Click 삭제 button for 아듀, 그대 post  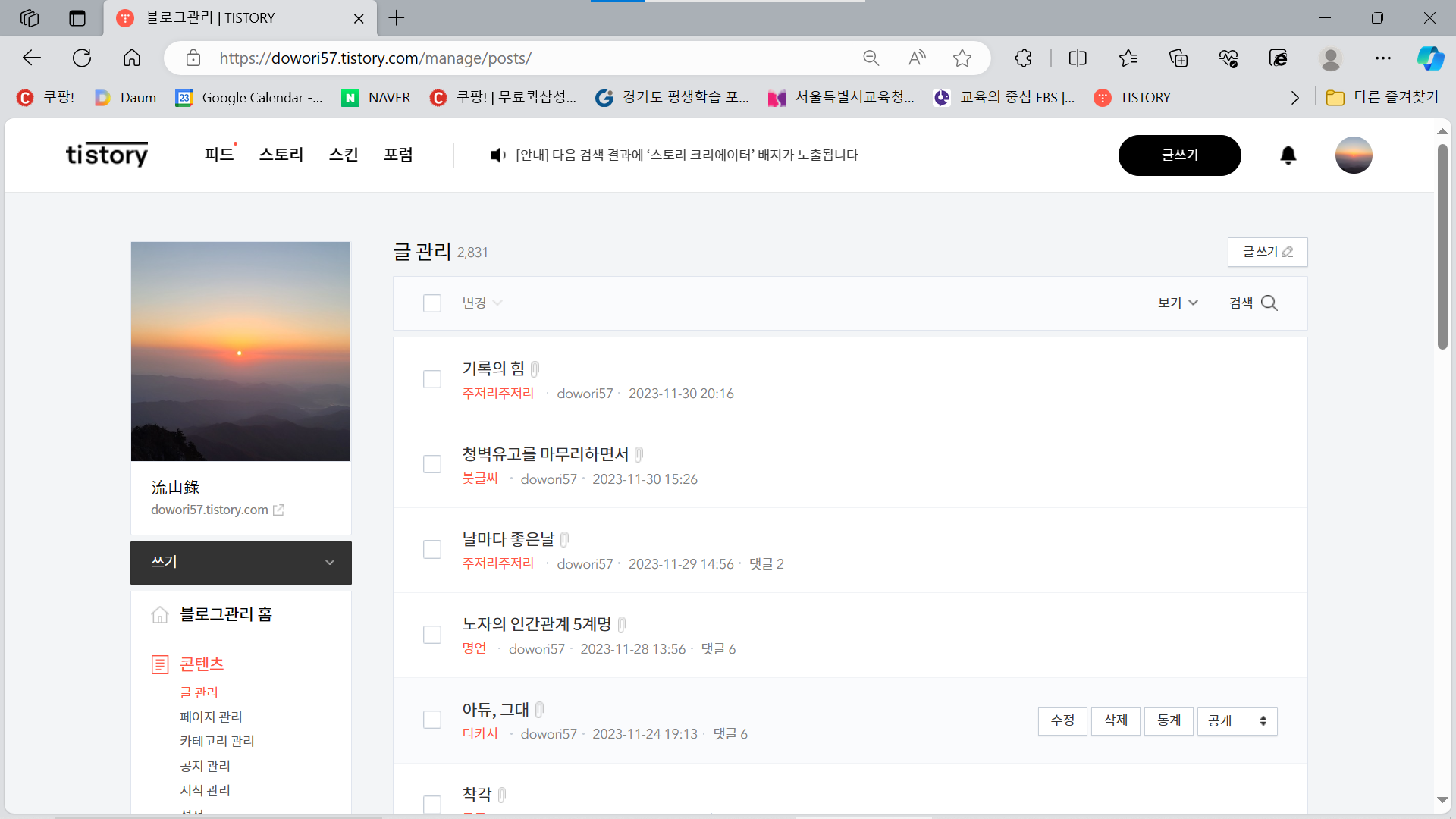click(1116, 721)
